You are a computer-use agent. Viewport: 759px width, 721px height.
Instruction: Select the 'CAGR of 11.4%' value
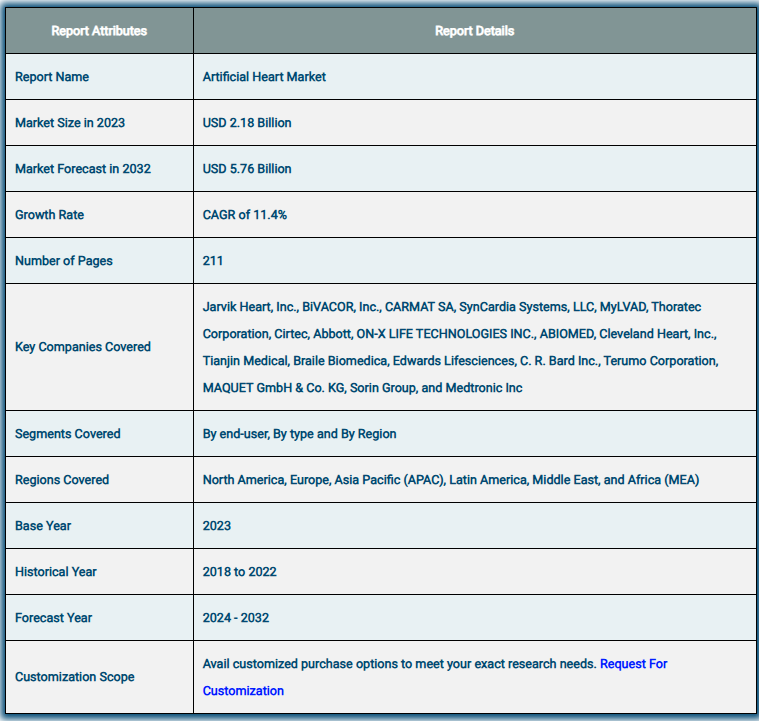pyautogui.click(x=244, y=215)
